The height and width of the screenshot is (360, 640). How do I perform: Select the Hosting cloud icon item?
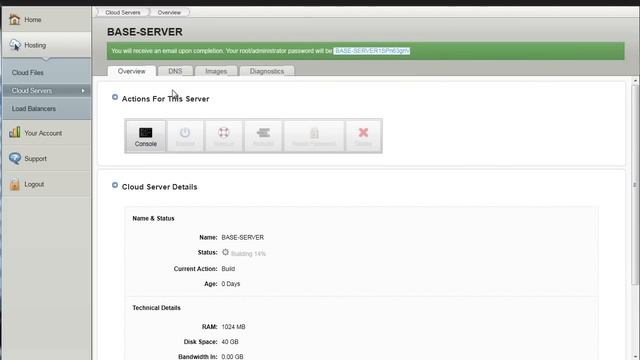pos(46,45)
